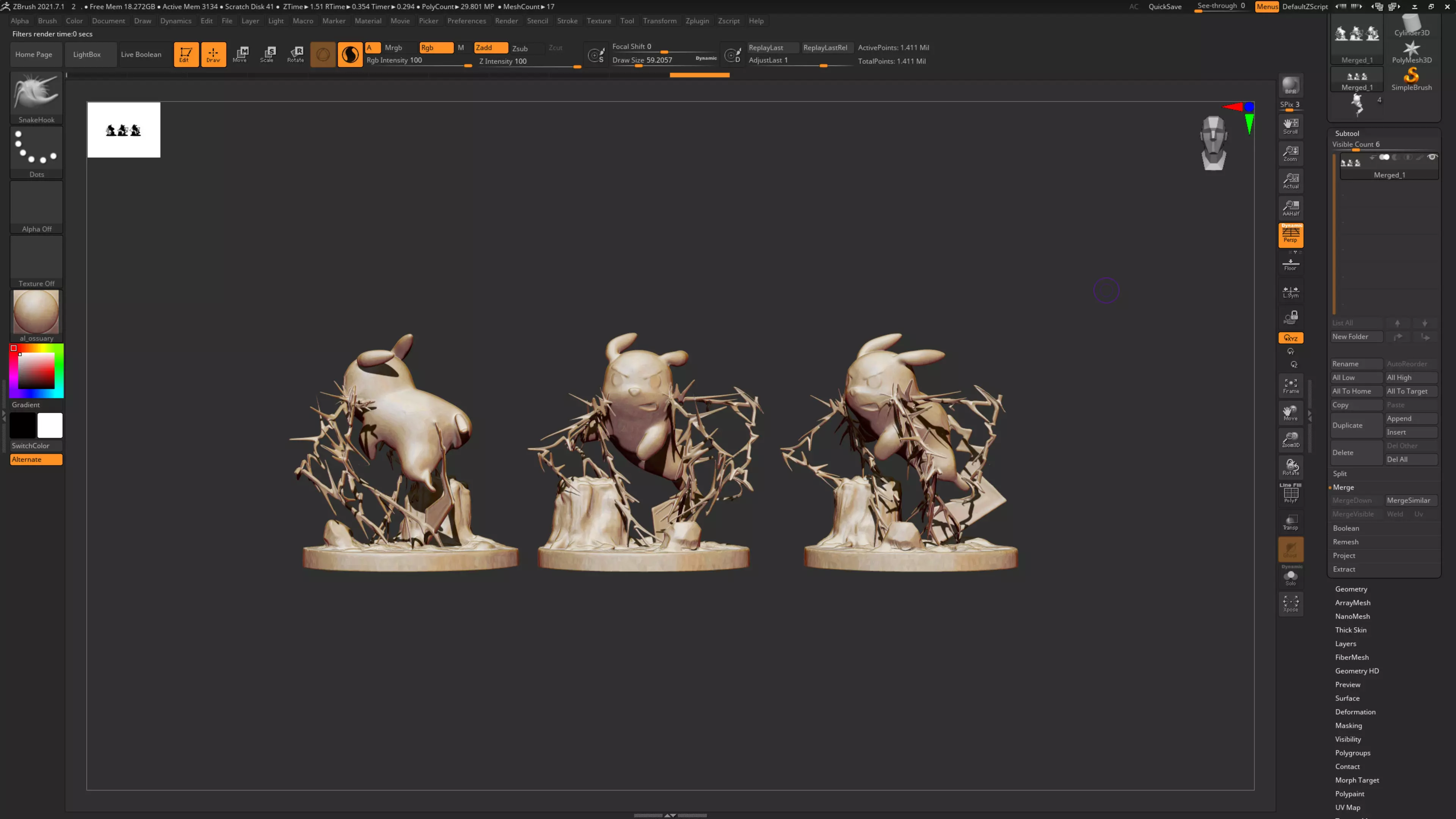This screenshot has height=819, width=1456.
Task: Click the Frame mesh icon
Action: coord(1291,386)
